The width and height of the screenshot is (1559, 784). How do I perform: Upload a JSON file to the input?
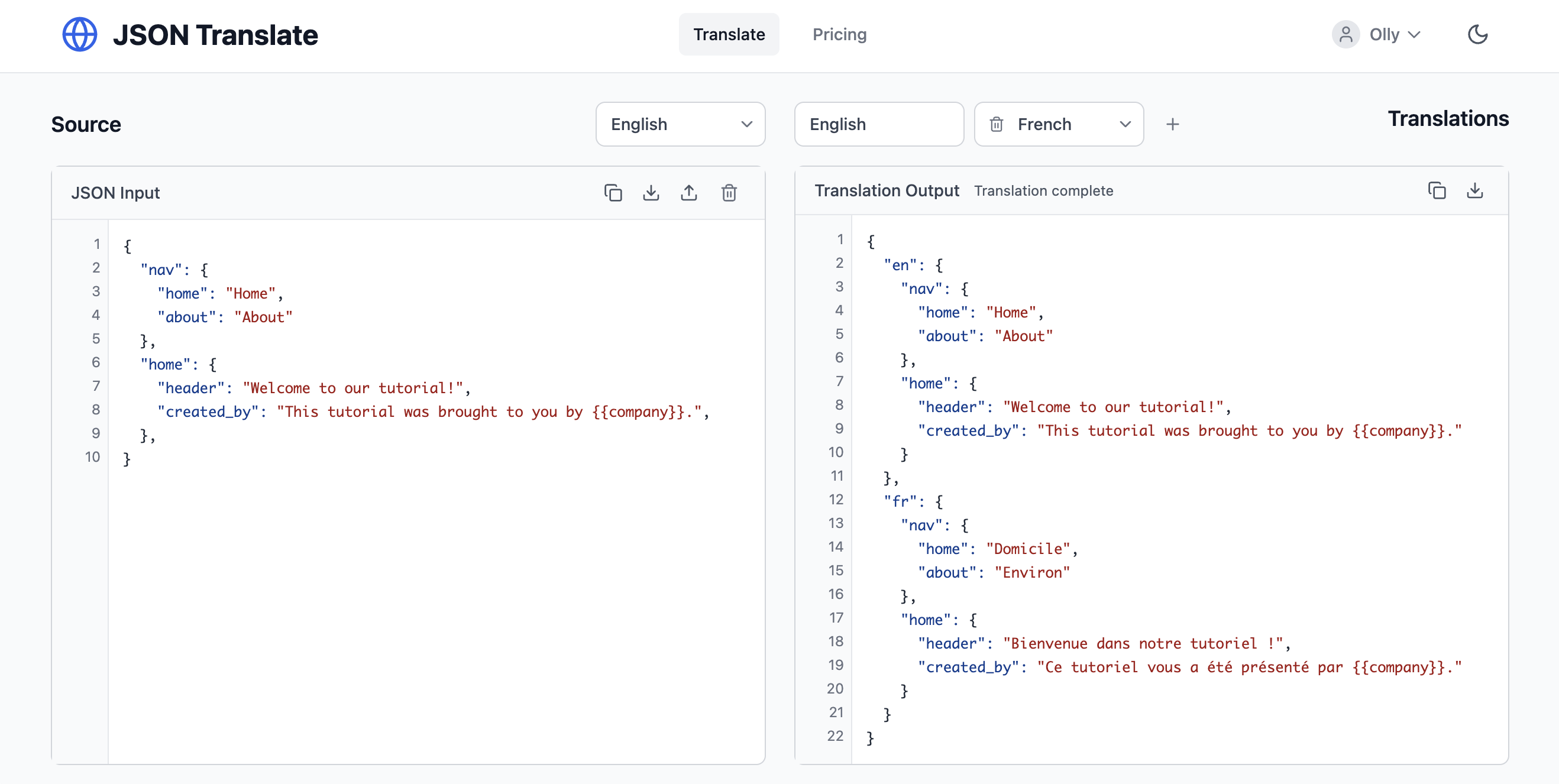coord(690,192)
